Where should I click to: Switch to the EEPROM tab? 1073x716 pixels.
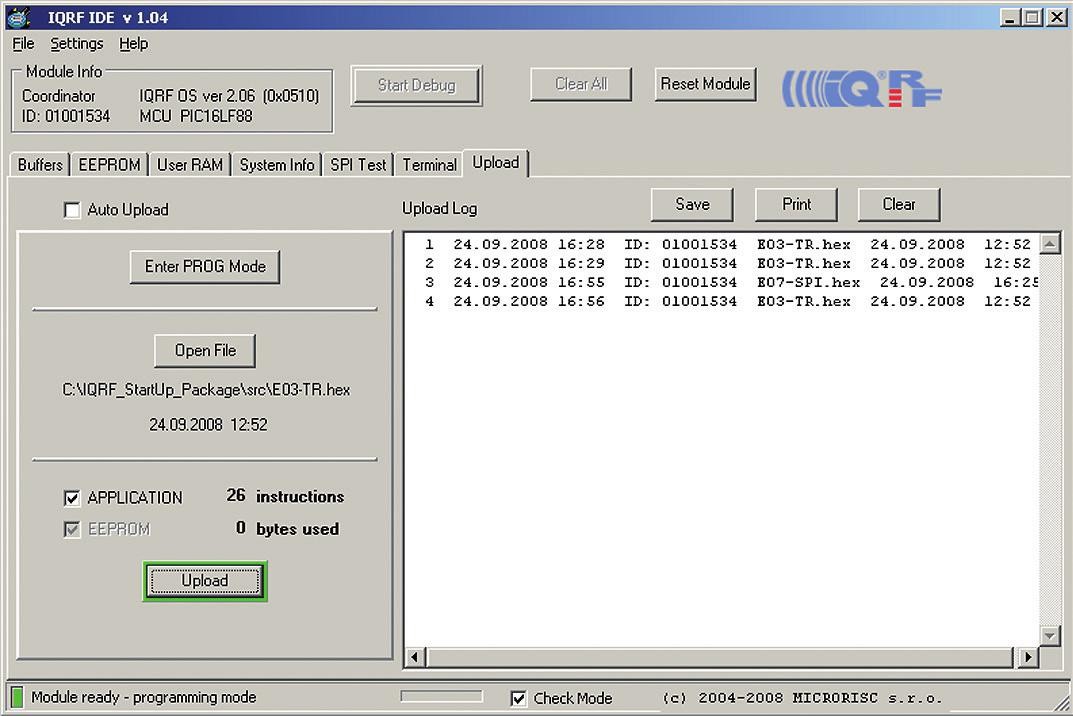[109, 165]
